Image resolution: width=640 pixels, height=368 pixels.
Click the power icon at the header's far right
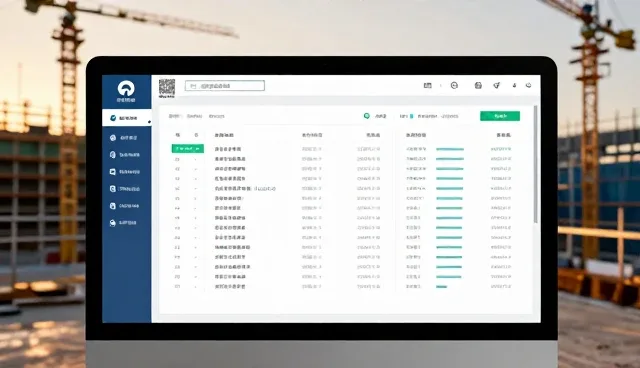pyautogui.click(x=529, y=85)
